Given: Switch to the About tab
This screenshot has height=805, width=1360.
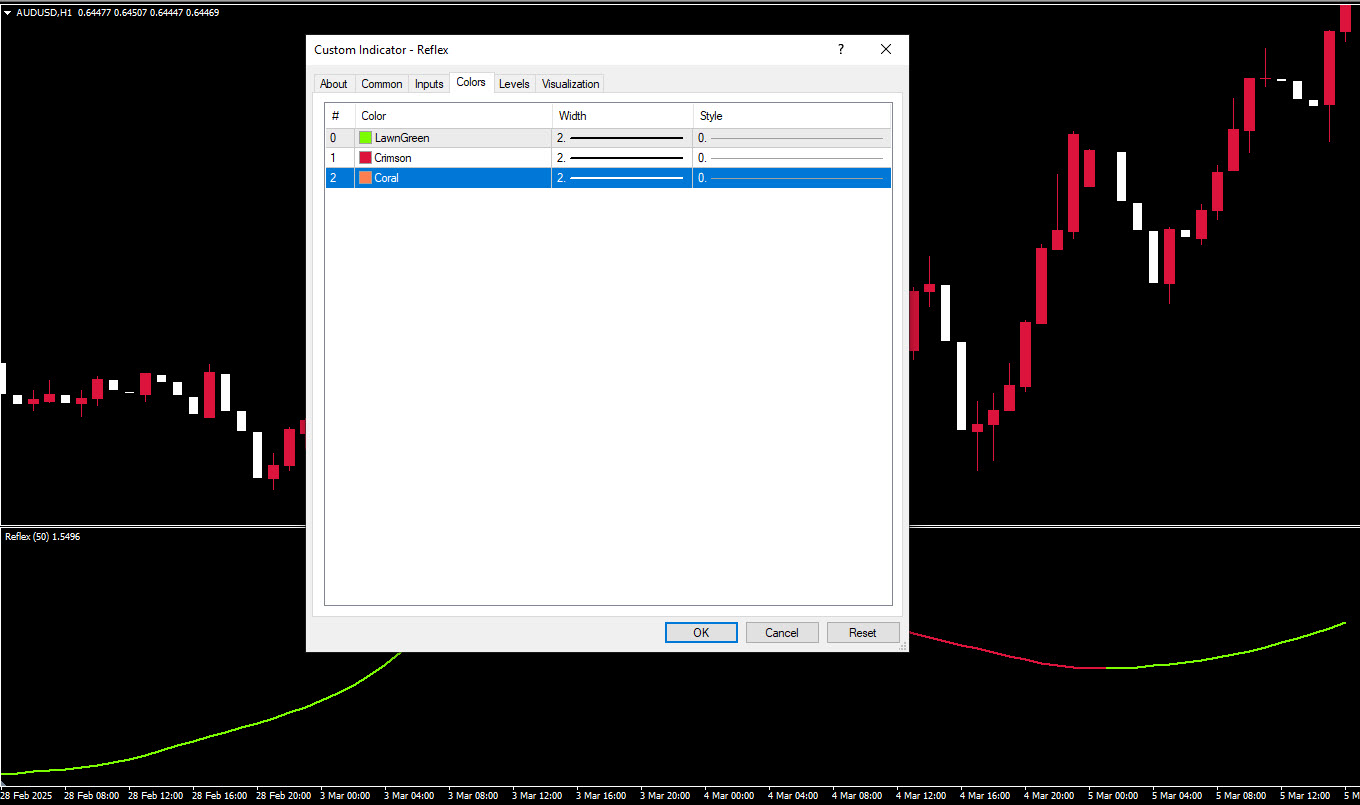Looking at the screenshot, I should point(333,84).
